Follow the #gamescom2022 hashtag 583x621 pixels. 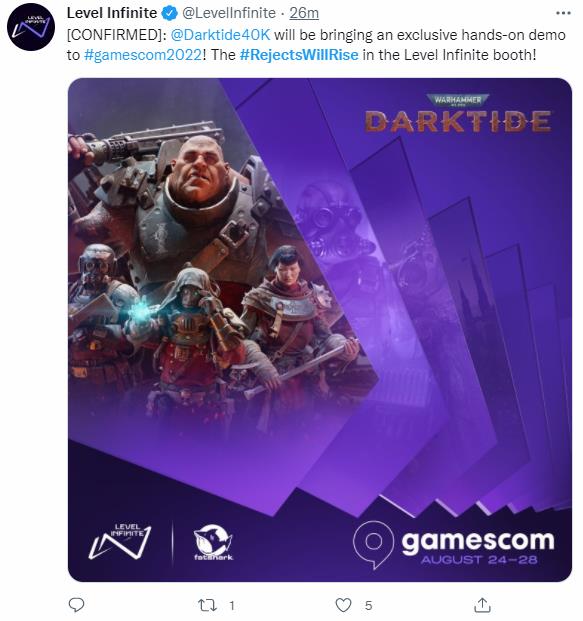(x=143, y=55)
